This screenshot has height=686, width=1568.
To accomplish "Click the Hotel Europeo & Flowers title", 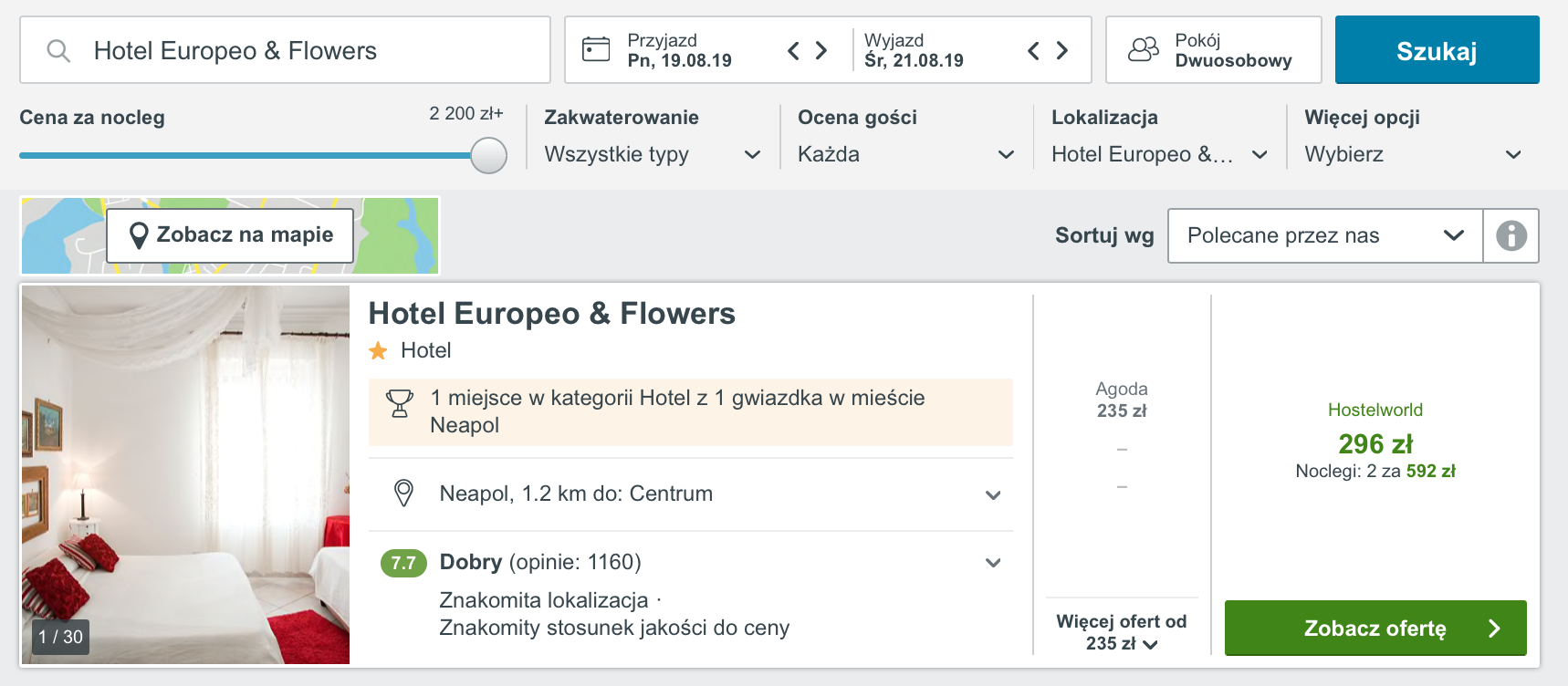I will (551, 314).
